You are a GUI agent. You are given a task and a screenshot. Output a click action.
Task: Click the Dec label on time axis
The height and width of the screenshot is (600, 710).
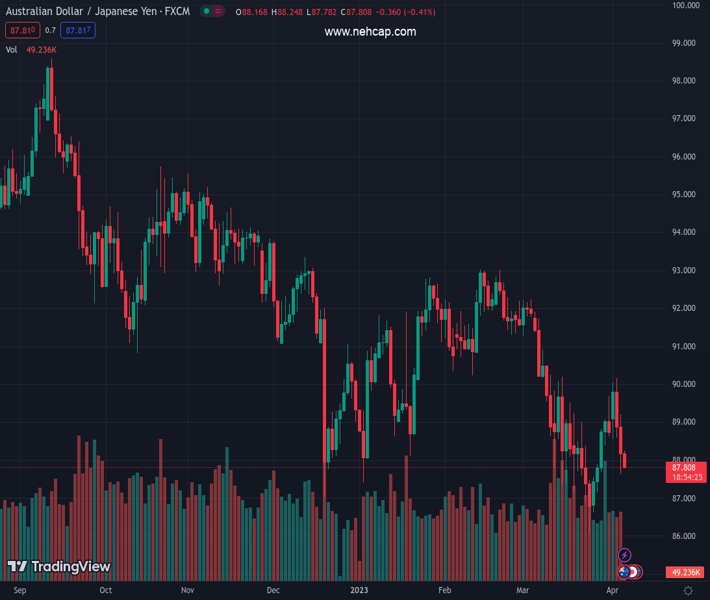click(x=273, y=591)
